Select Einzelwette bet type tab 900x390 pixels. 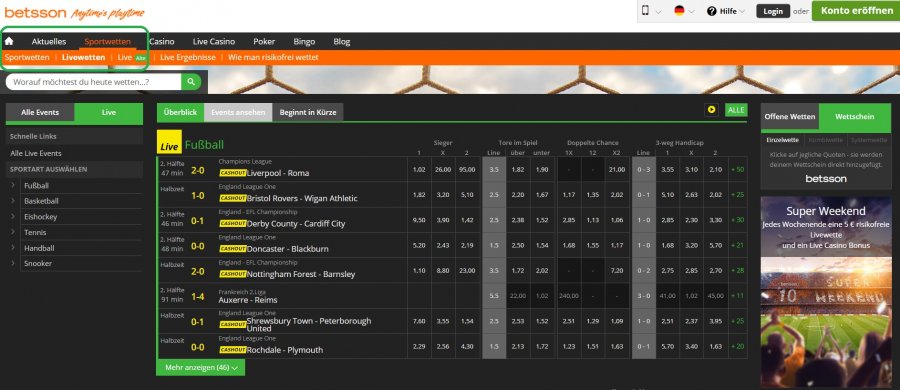(782, 140)
